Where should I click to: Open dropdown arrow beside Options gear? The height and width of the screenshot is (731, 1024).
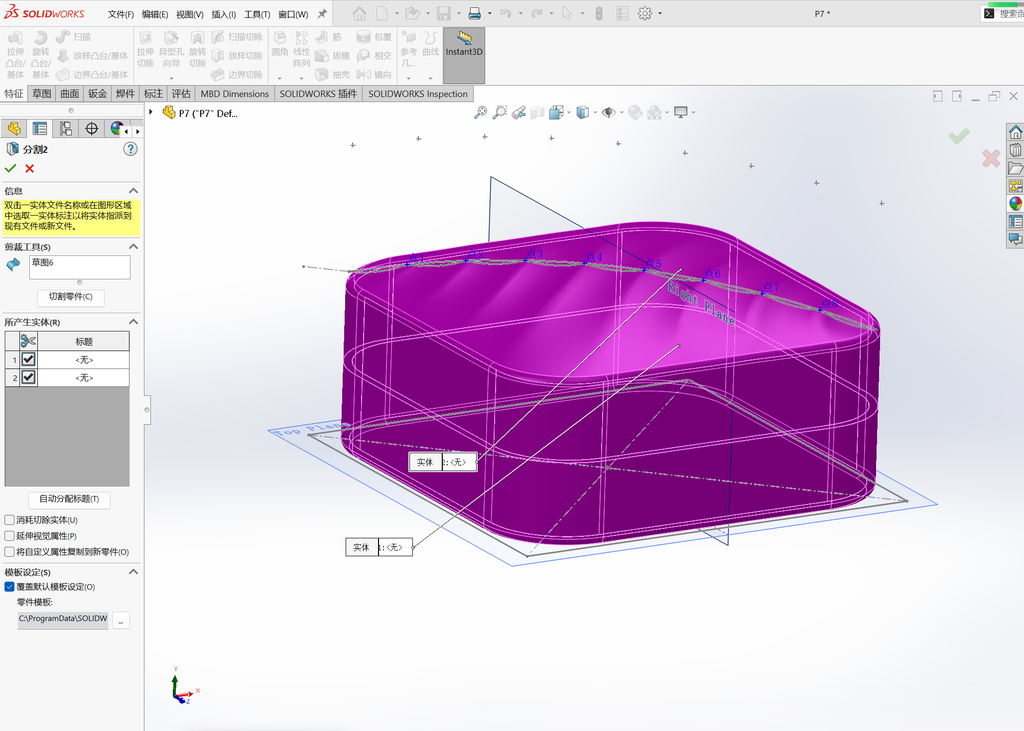[660, 14]
